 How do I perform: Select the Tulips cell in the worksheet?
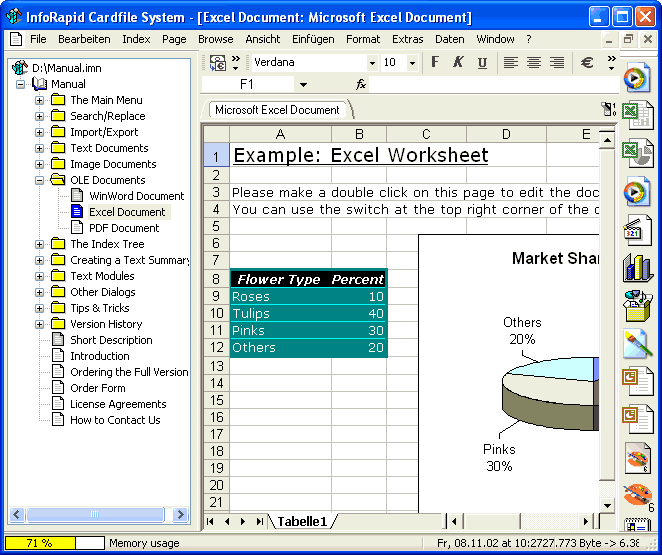(281, 314)
